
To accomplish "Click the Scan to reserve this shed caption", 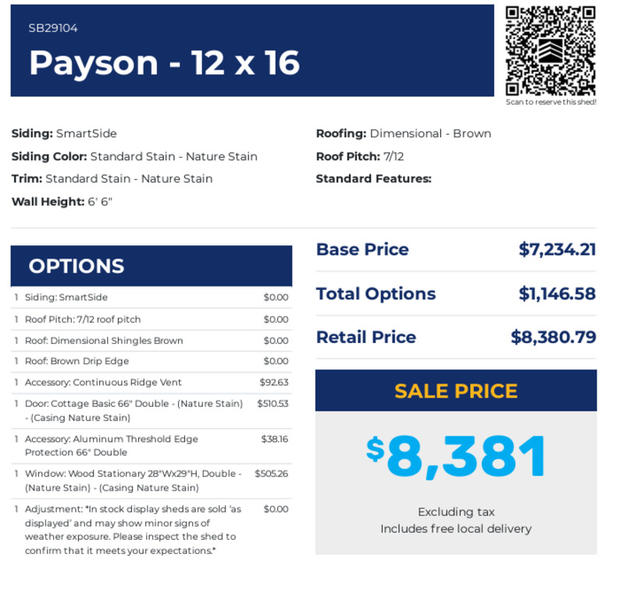I will pyautogui.click(x=551, y=102).
